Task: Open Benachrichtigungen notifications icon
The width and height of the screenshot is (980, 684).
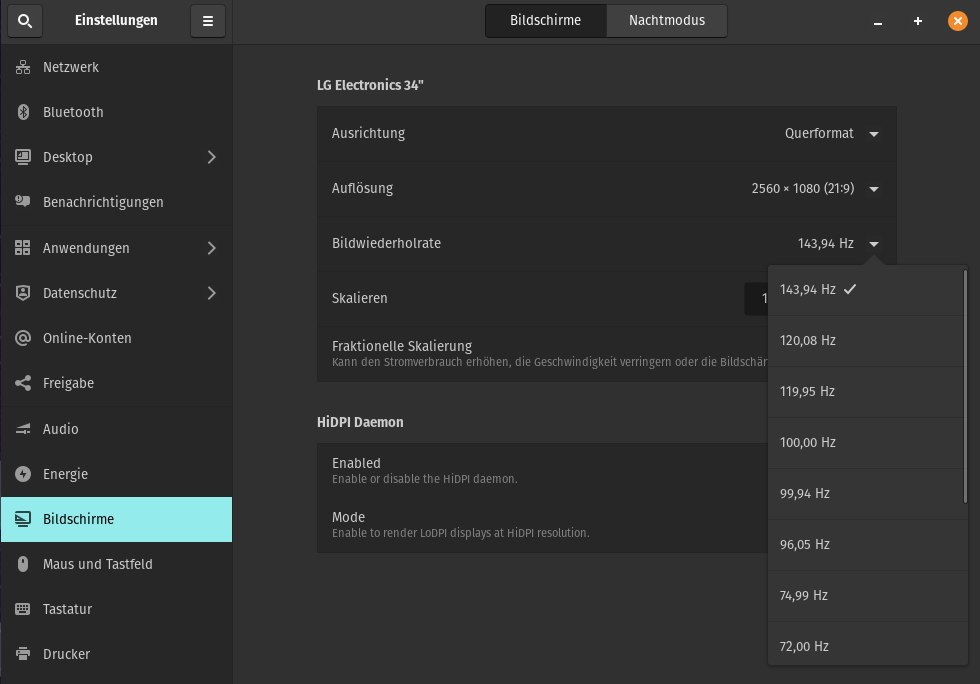Action: point(23,202)
